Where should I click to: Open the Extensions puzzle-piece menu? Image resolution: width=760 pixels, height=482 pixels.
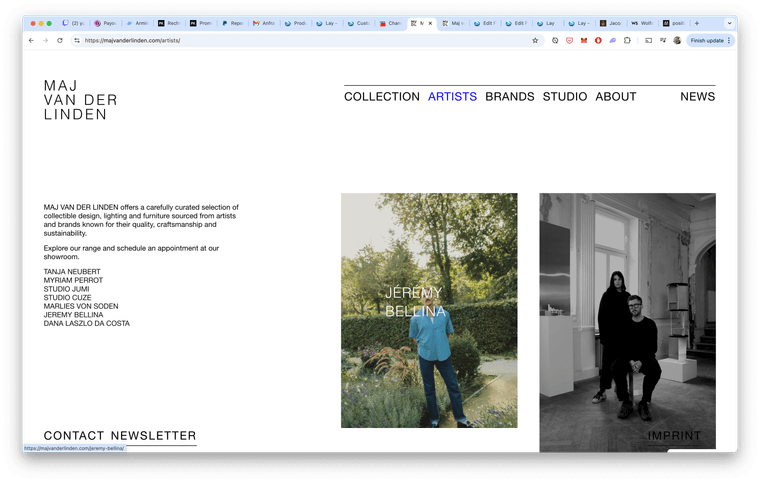point(627,41)
